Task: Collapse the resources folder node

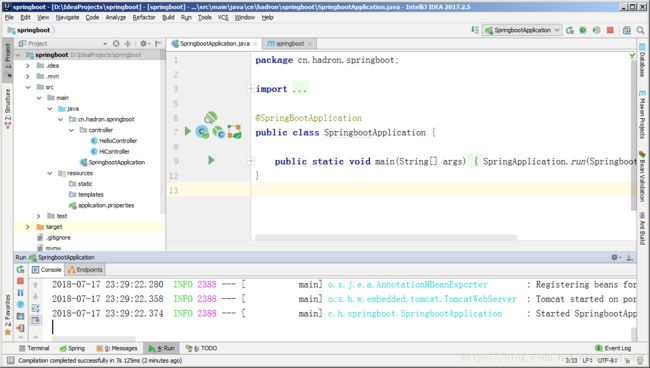Action: click(50, 173)
